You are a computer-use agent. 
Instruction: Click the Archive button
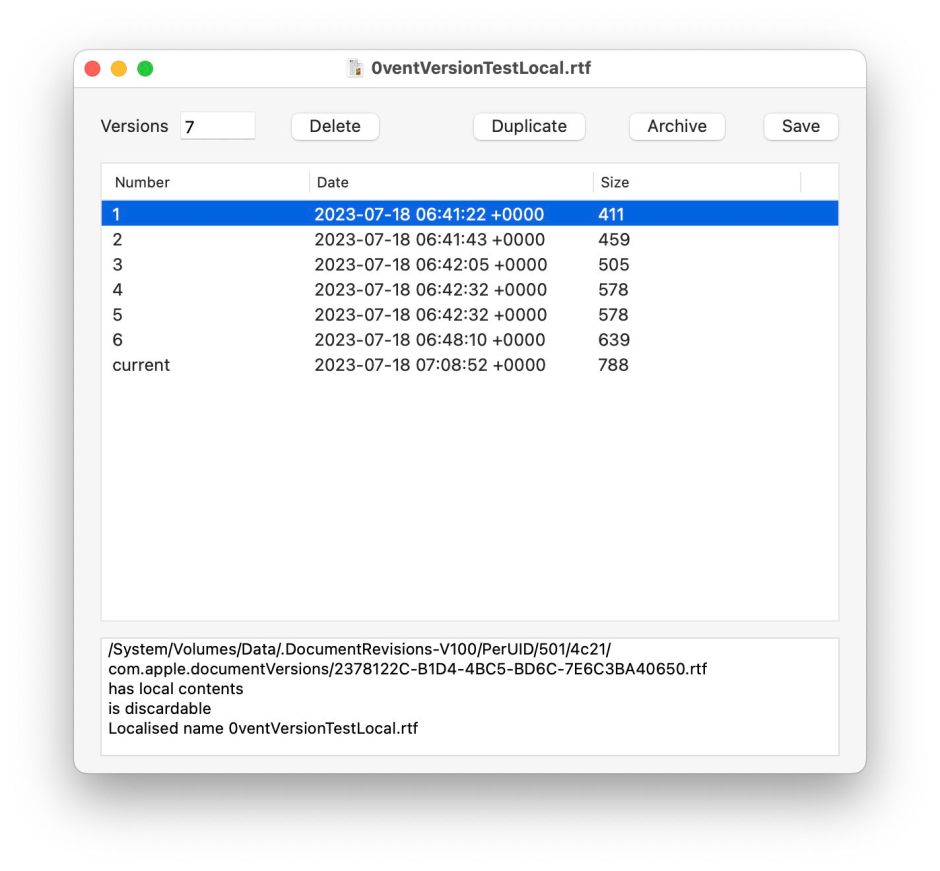pos(676,126)
